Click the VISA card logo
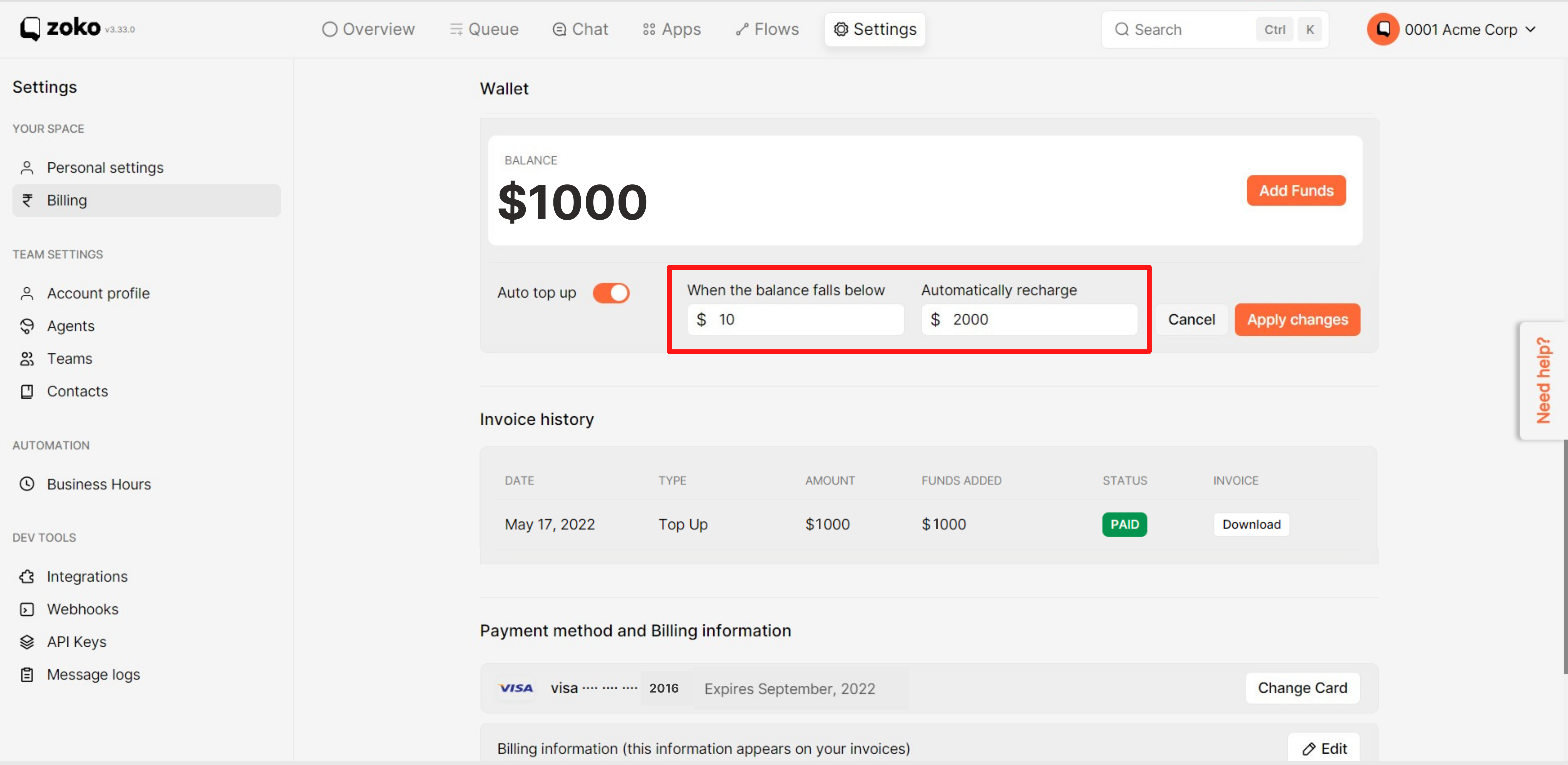 pos(516,688)
